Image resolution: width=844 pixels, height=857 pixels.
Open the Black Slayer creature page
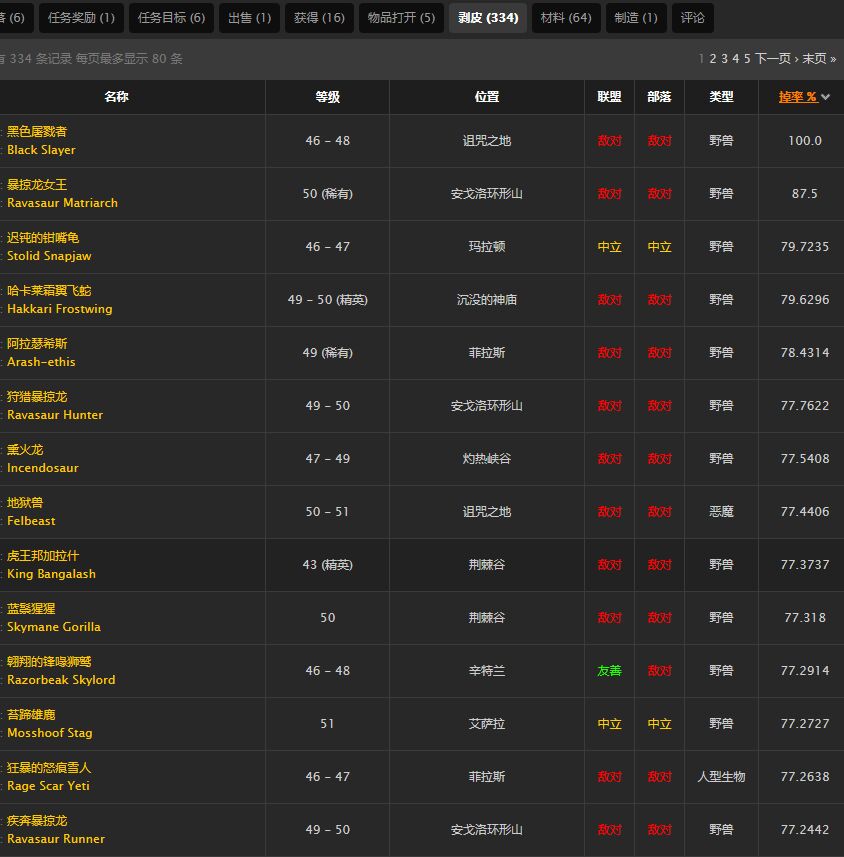click(x=41, y=150)
